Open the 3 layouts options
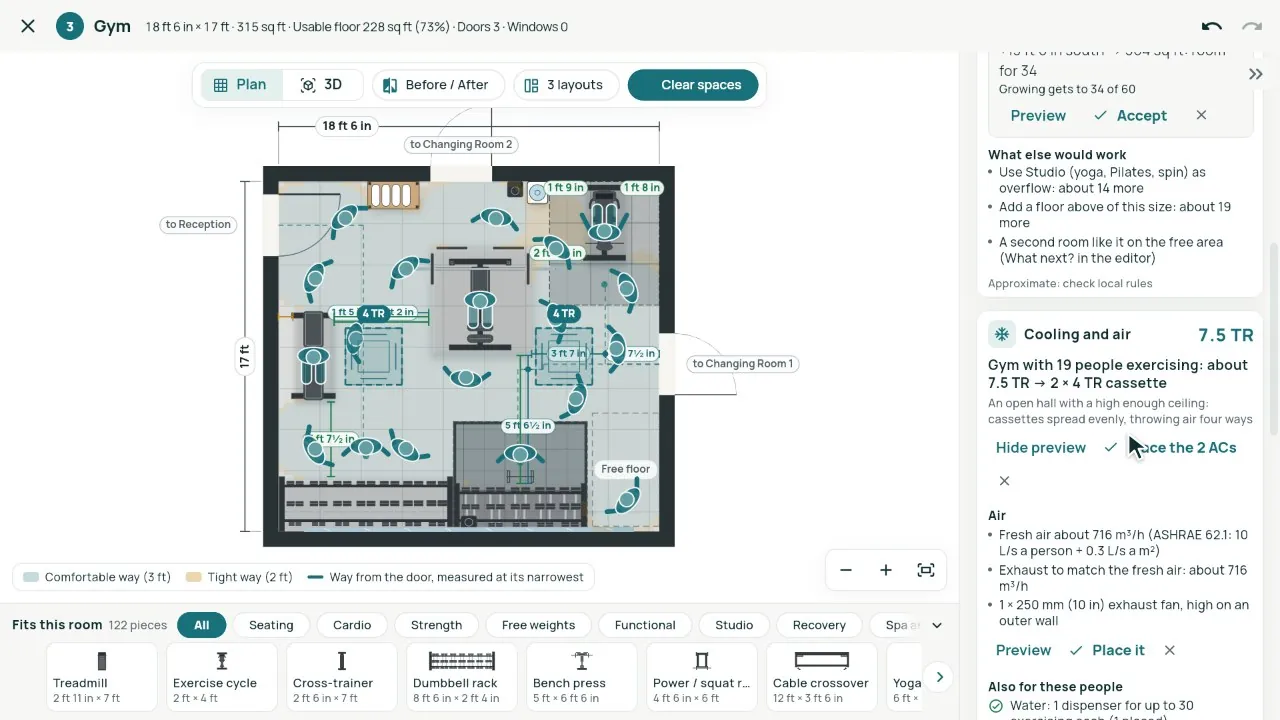Viewport: 1280px width, 720px height. click(x=565, y=85)
